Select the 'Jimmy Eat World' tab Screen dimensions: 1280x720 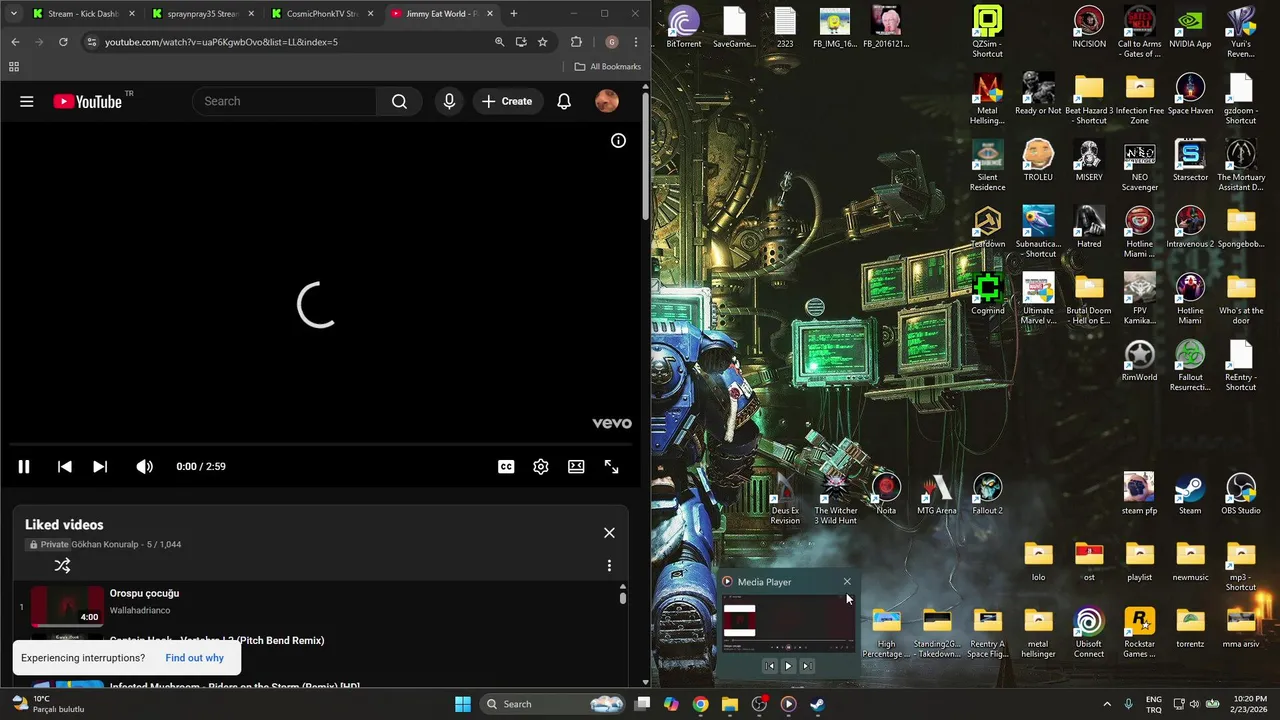click(442, 14)
